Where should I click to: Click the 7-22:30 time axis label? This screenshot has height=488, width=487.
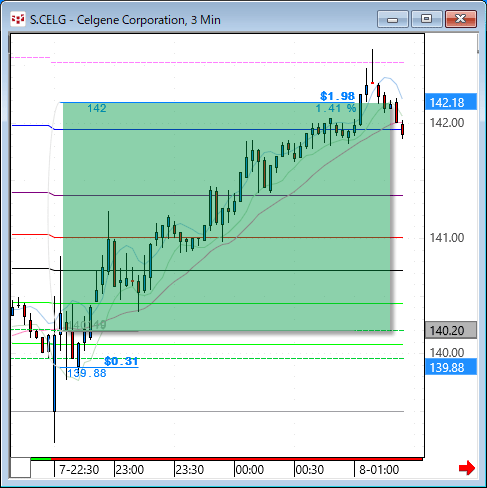point(79,470)
